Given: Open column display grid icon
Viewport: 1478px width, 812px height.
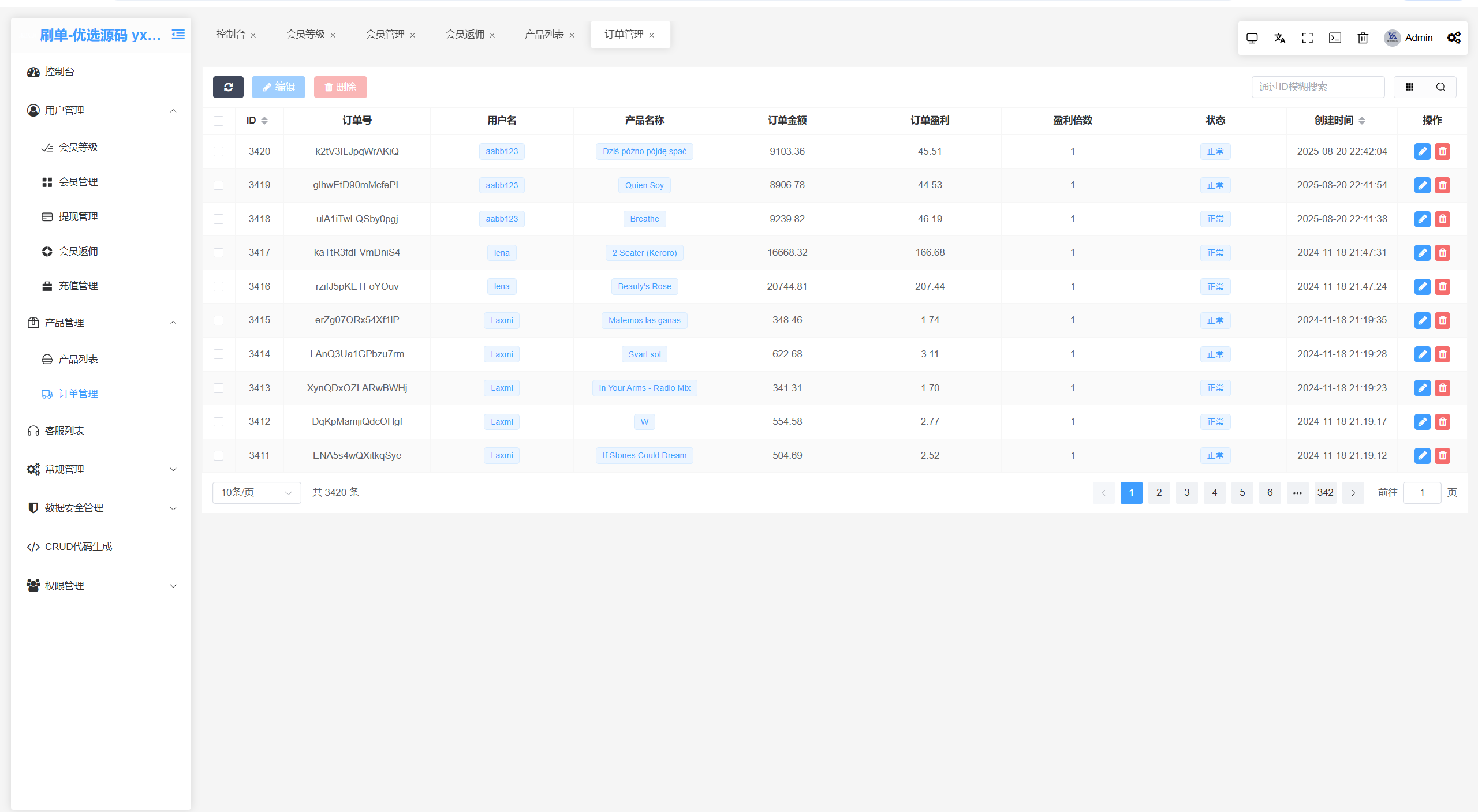Looking at the screenshot, I should [x=1409, y=87].
